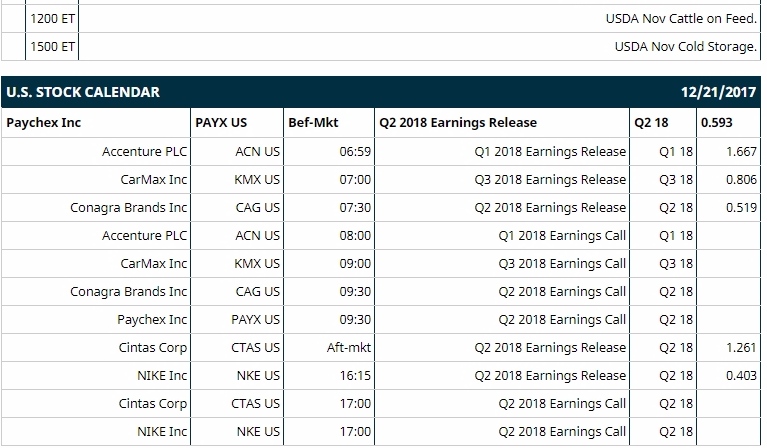Click the 0.403 estimate value

point(741,375)
